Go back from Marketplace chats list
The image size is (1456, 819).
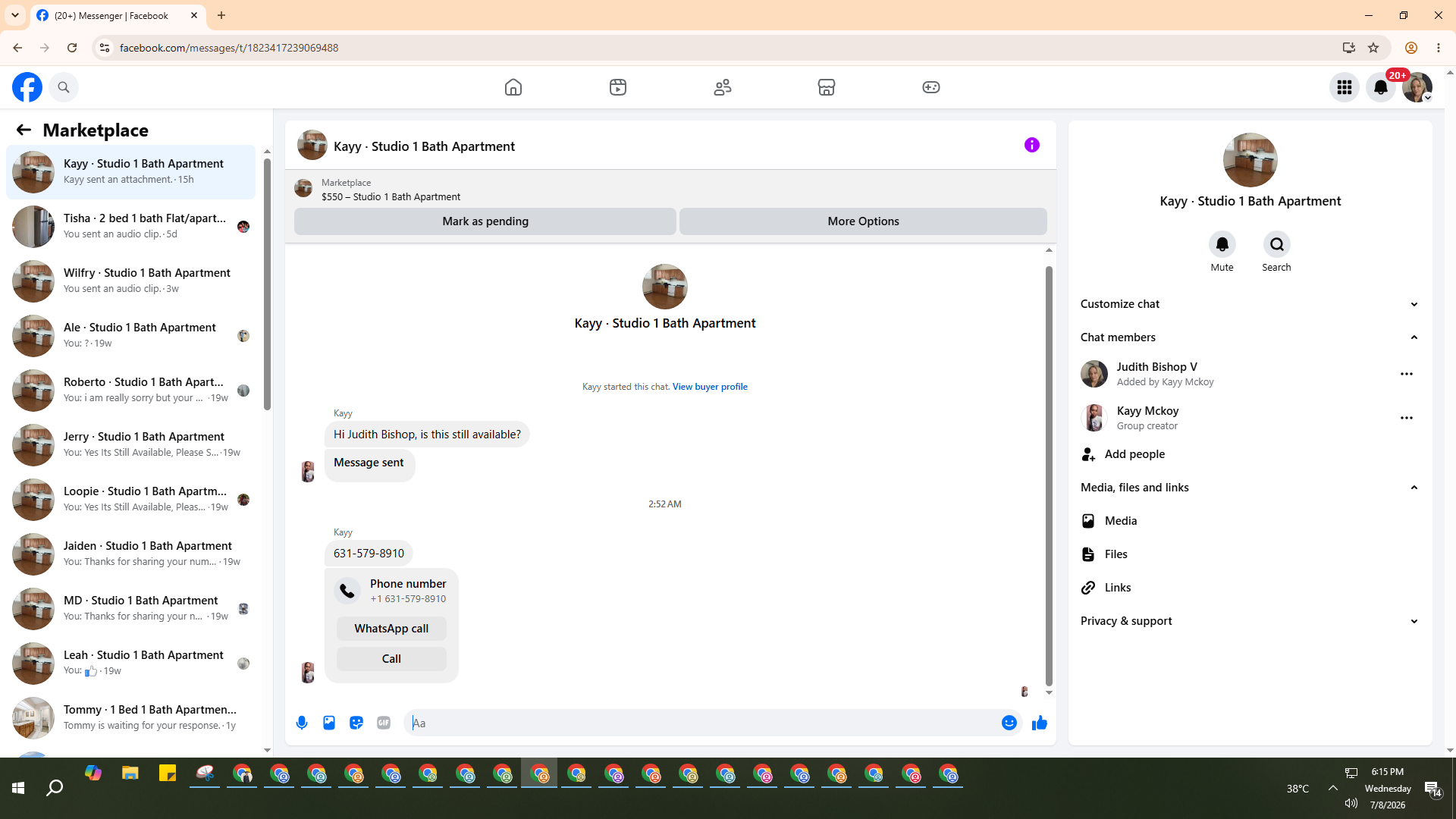point(24,130)
